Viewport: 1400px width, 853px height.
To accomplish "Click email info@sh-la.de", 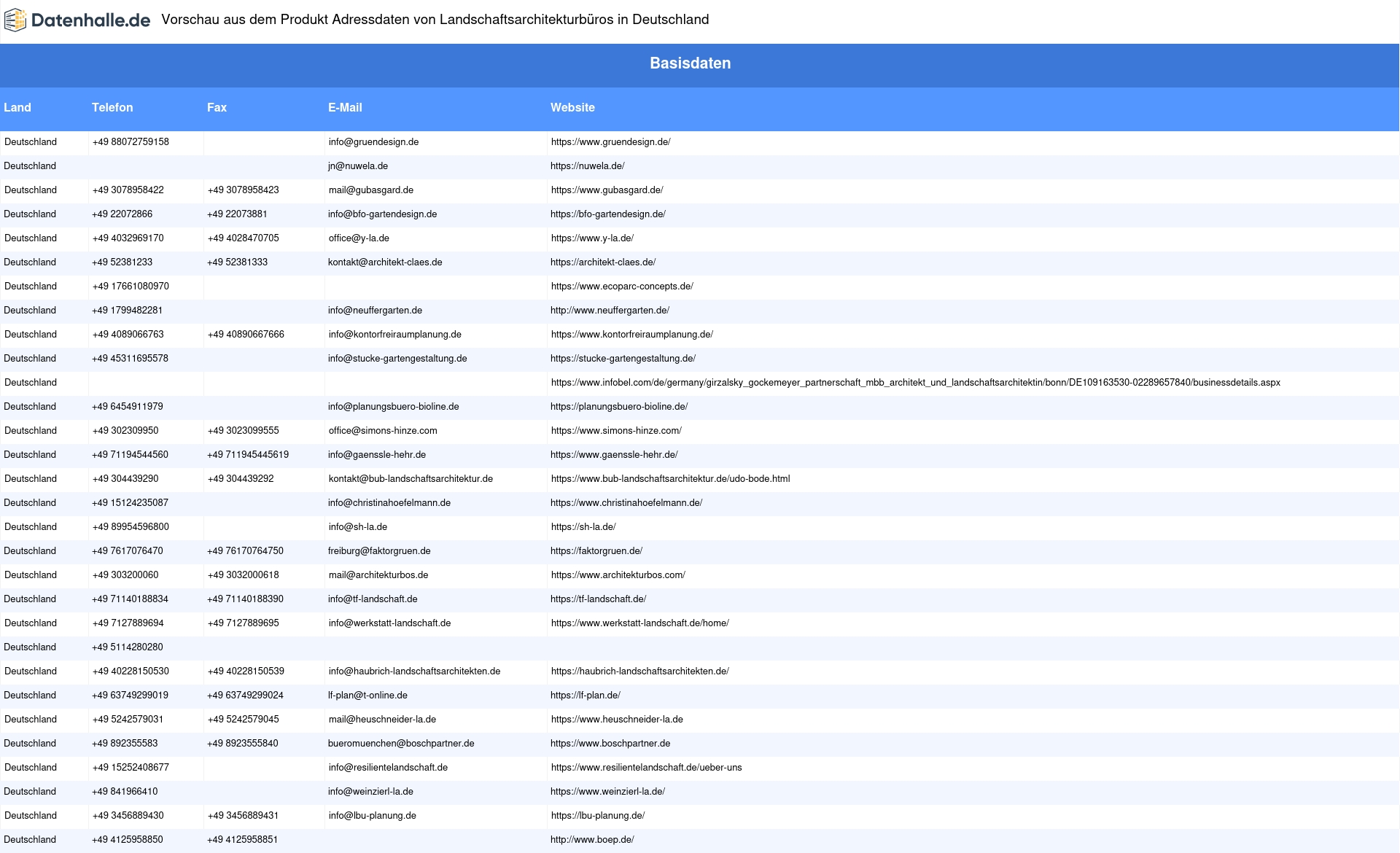I will tap(357, 527).
